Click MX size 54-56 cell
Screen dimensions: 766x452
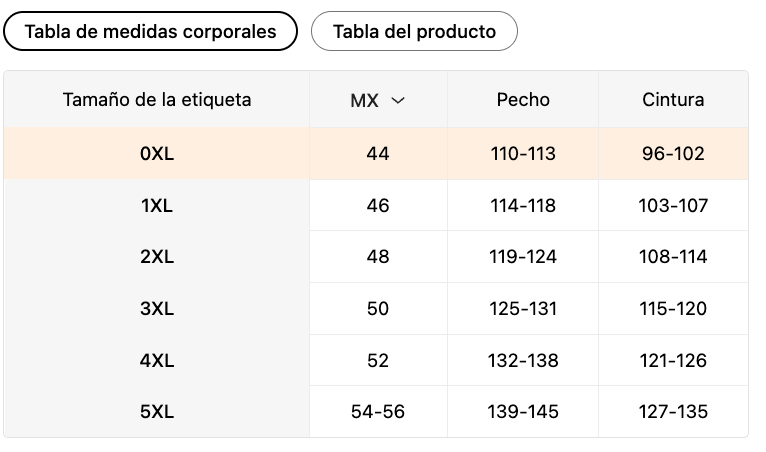click(378, 412)
